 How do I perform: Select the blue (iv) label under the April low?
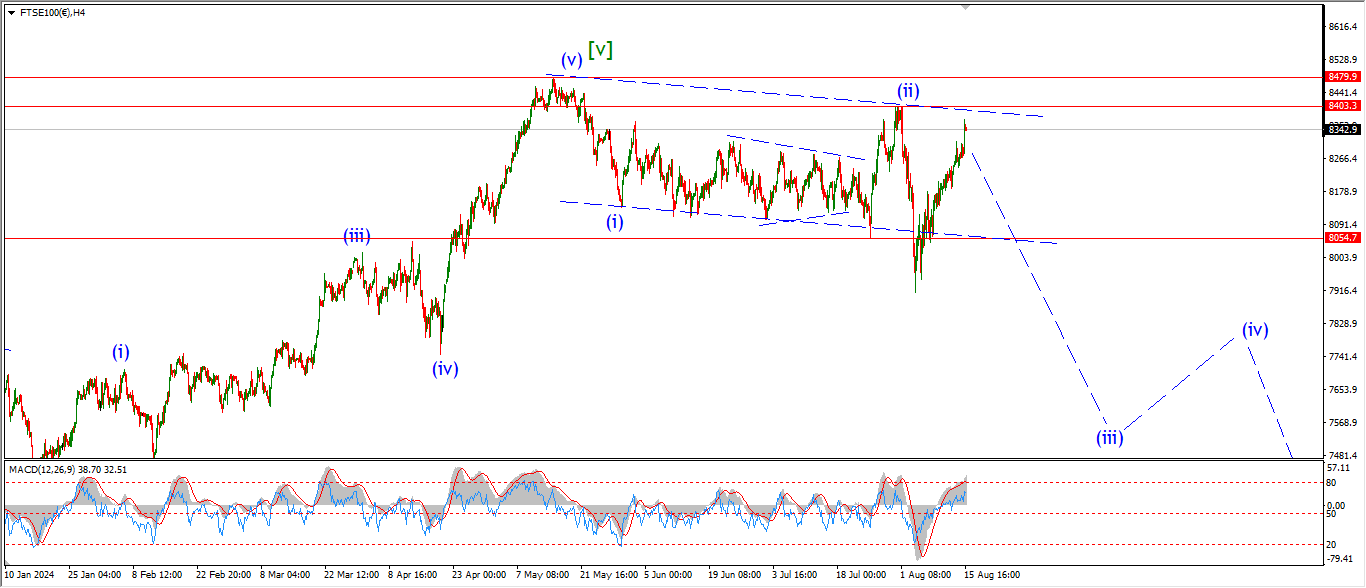pyautogui.click(x=445, y=369)
